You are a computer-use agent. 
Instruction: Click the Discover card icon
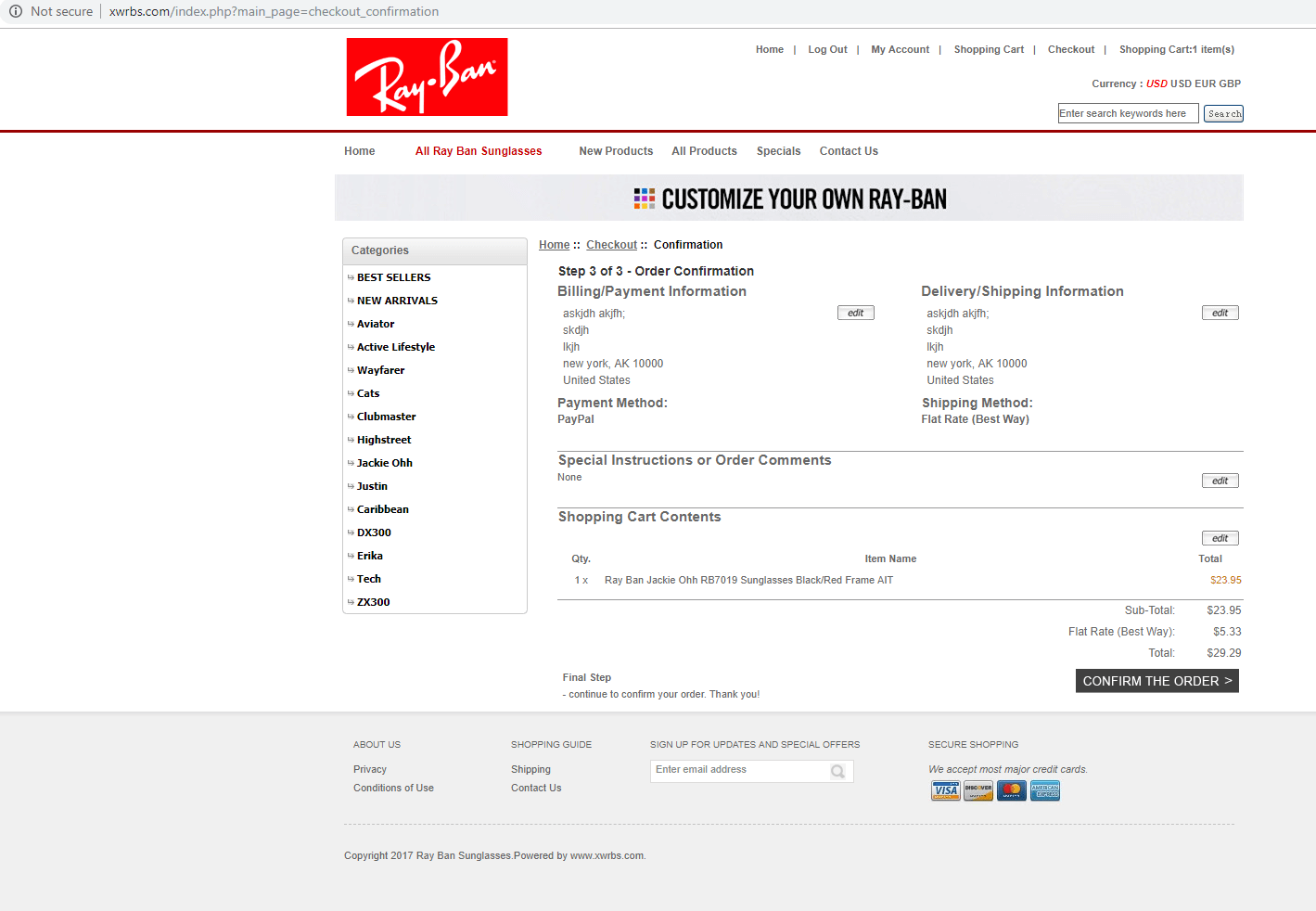tap(978, 790)
